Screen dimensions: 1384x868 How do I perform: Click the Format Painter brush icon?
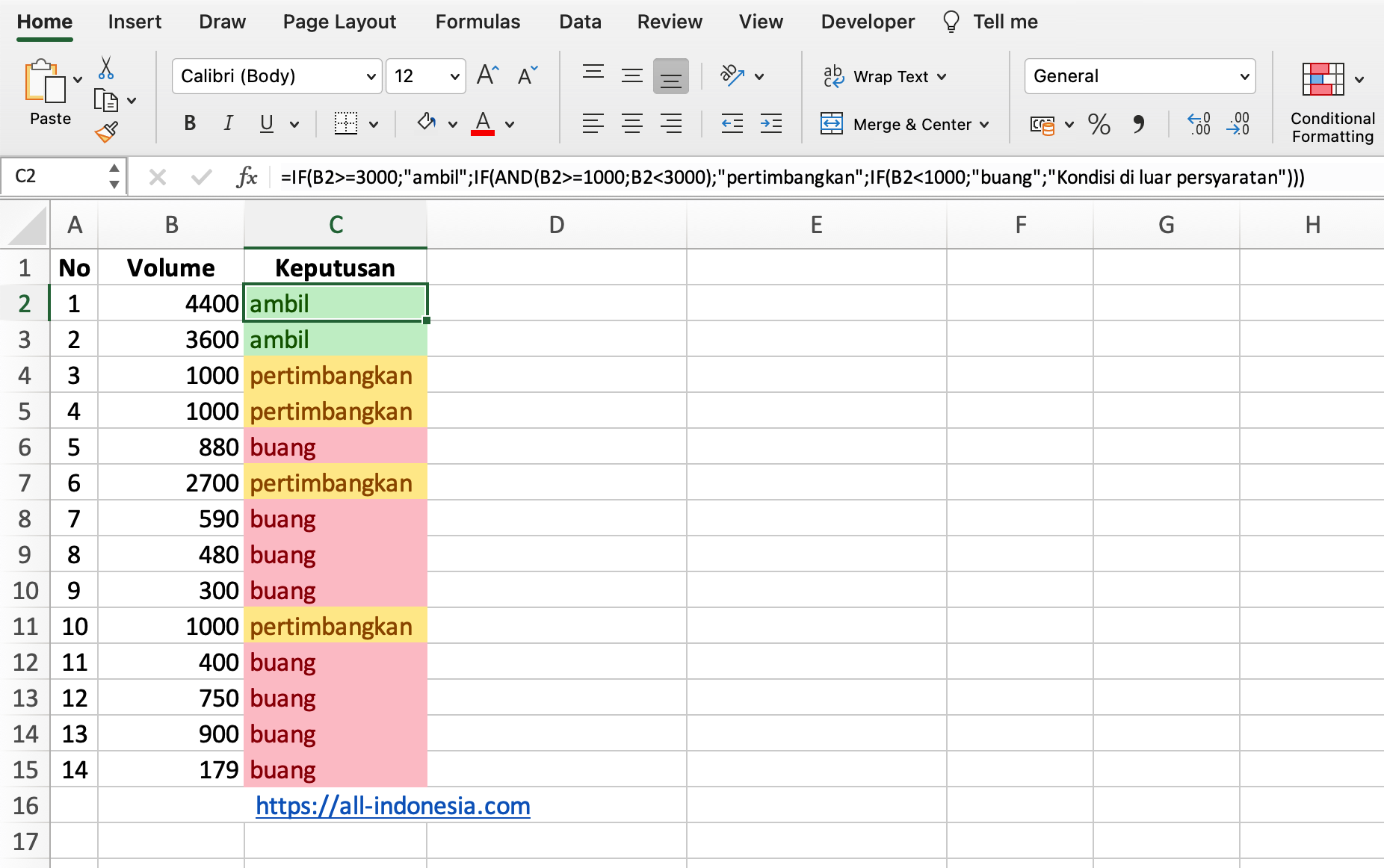[106, 132]
